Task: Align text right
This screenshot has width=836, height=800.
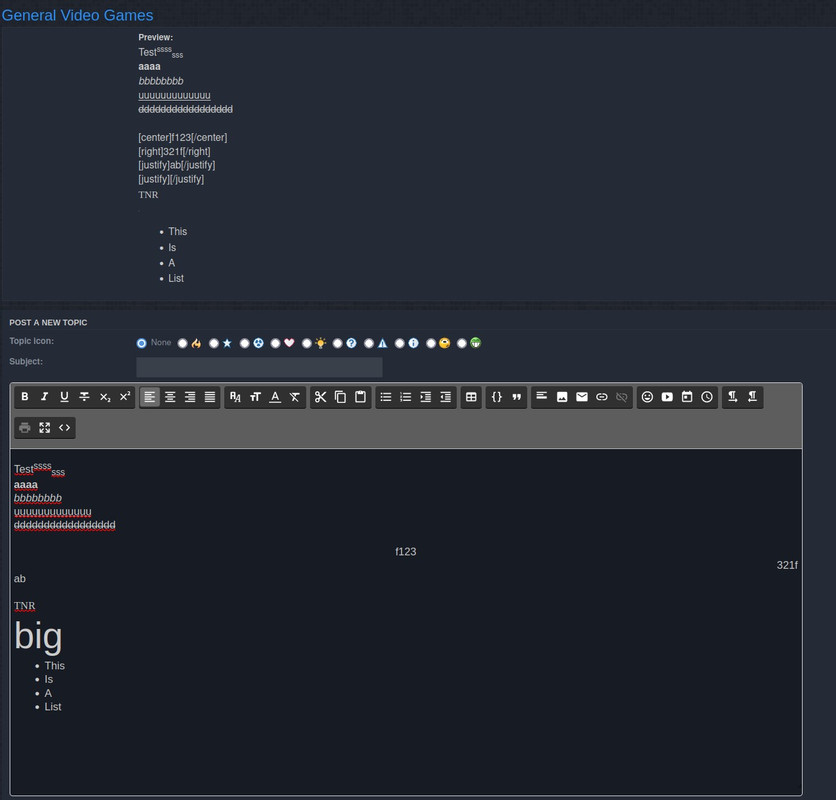Action: [x=190, y=397]
